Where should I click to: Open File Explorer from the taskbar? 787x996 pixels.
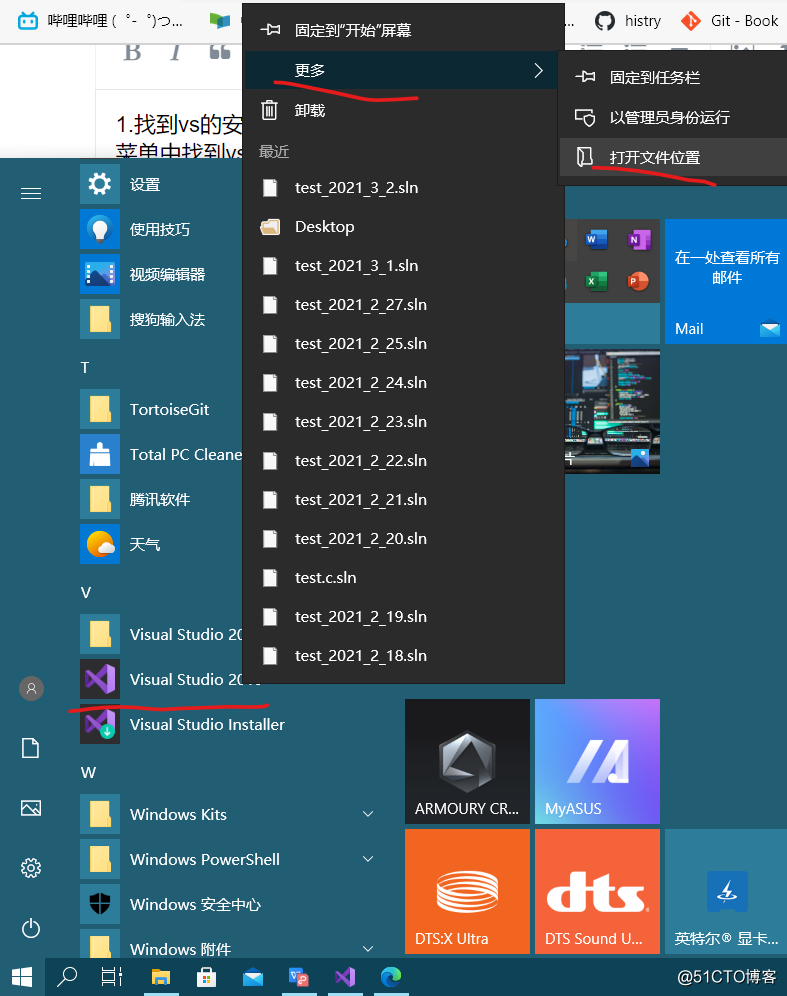[161, 977]
